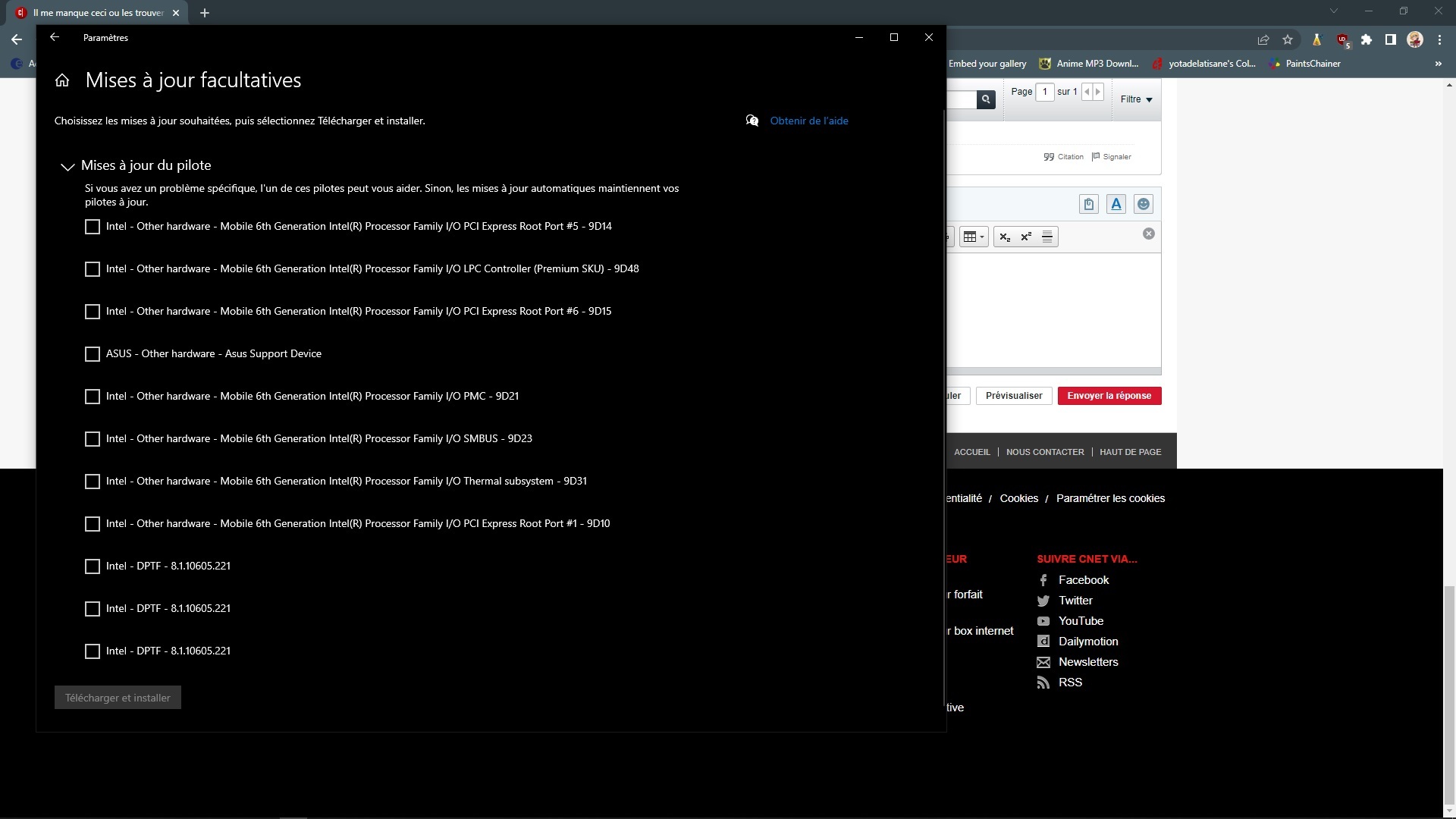This screenshot has height=819, width=1456.
Task: Open the insert table dropdown
Action: pos(973,237)
